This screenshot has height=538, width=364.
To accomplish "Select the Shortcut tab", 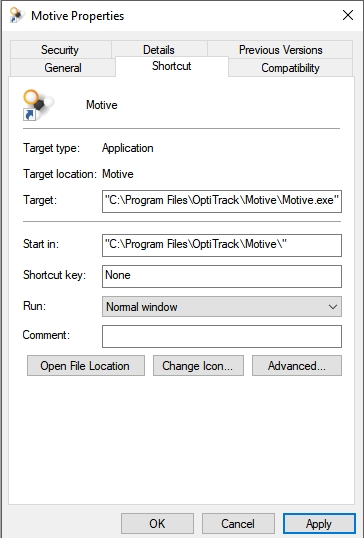I will [x=172, y=66].
